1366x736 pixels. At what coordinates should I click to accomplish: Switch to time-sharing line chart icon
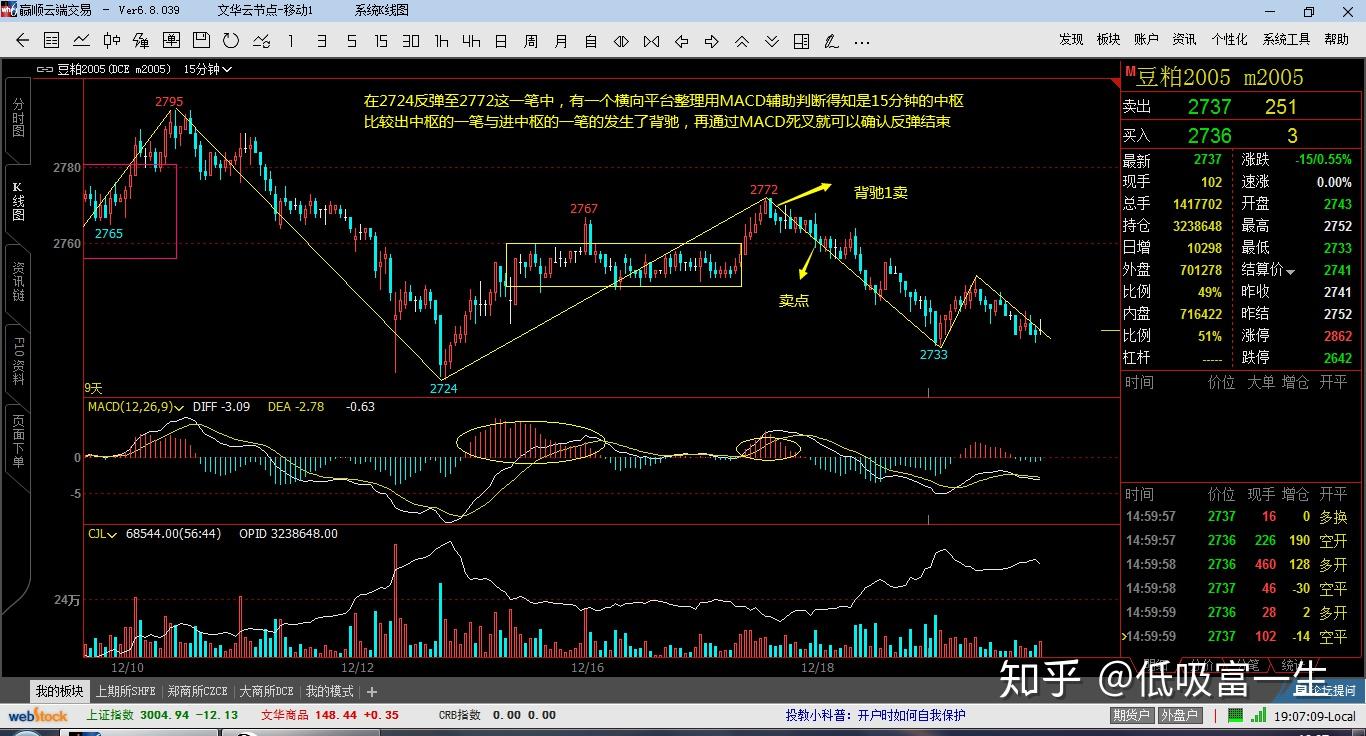pyautogui.click(x=82, y=41)
